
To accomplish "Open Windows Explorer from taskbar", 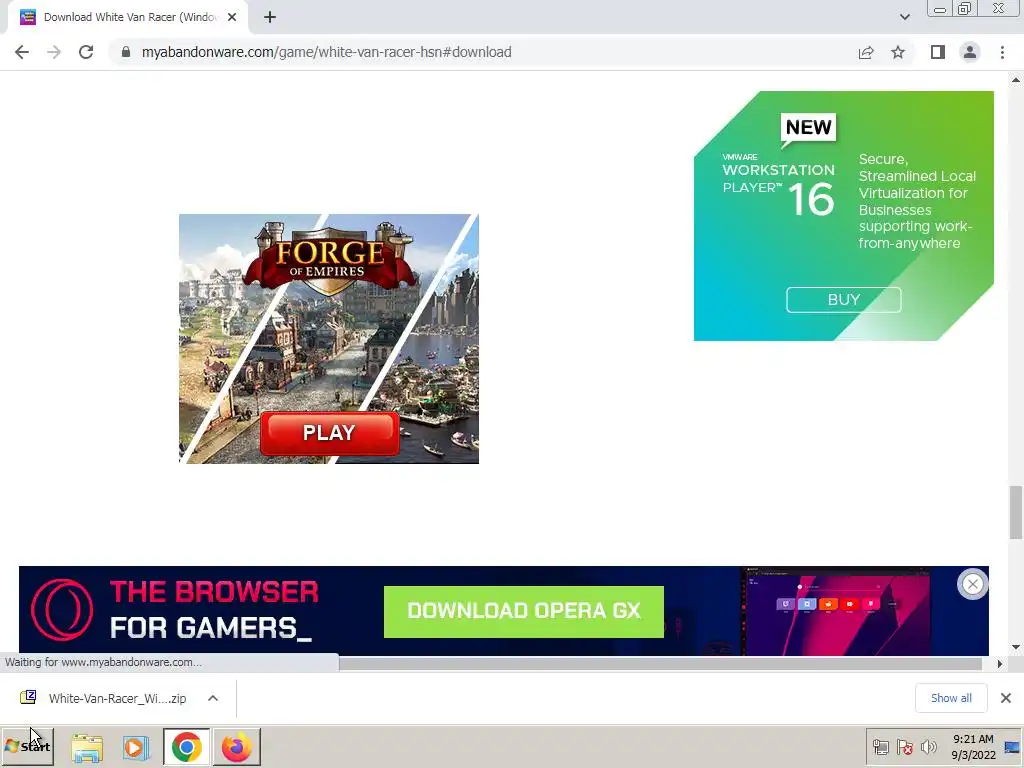I will (x=87, y=748).
